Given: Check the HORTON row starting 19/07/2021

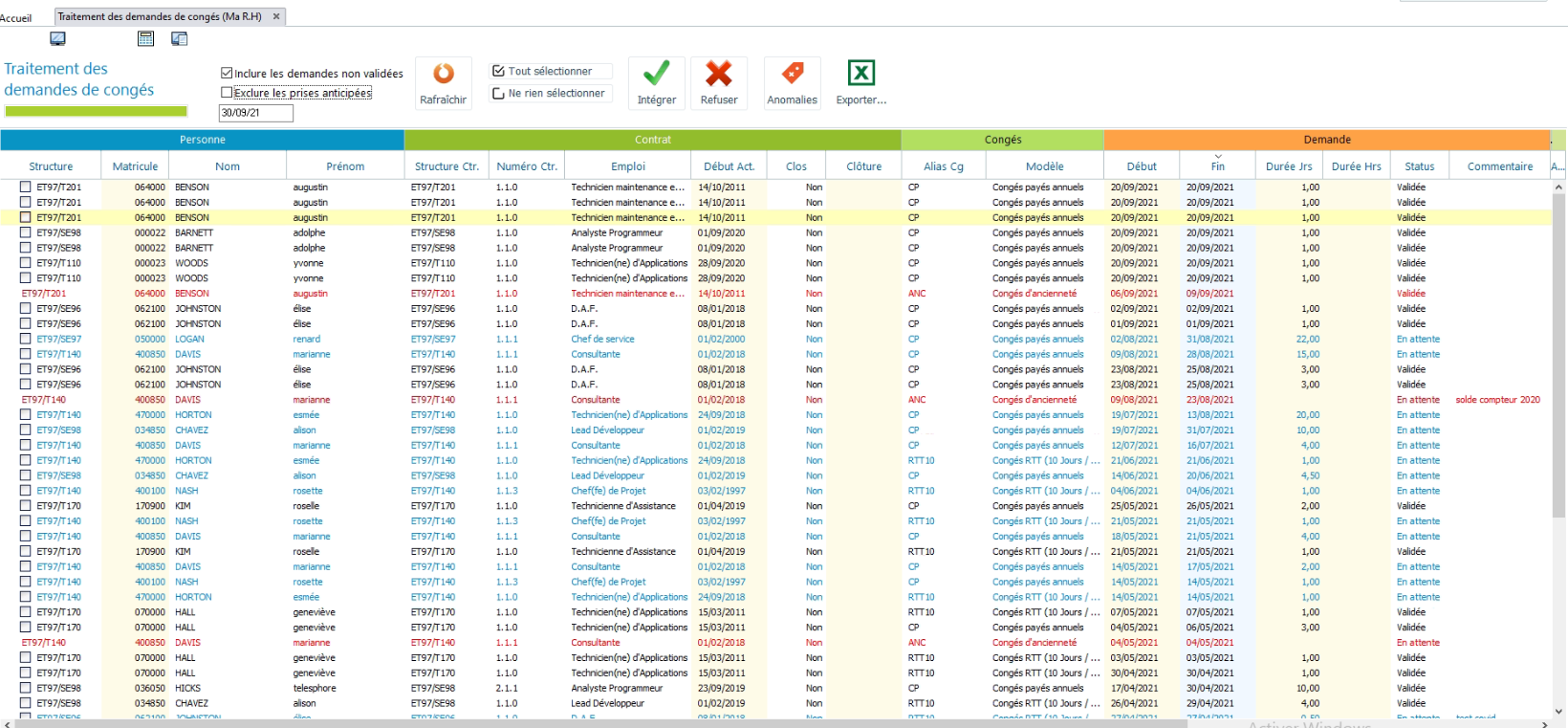Looking at the screenshot, I should pyautogui.click(x=26, y=415).
